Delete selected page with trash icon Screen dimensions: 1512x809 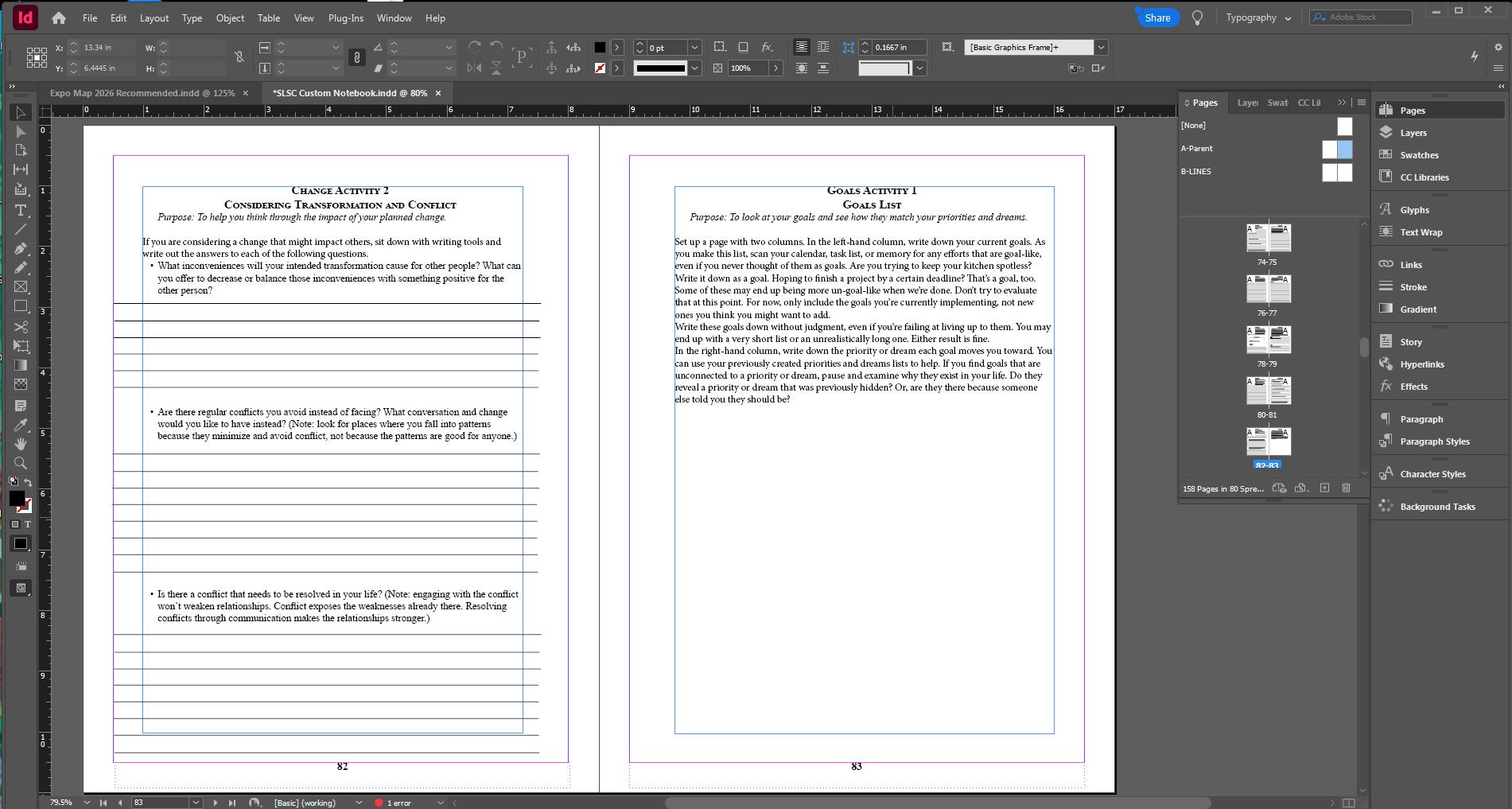(x=1346, y=488)
